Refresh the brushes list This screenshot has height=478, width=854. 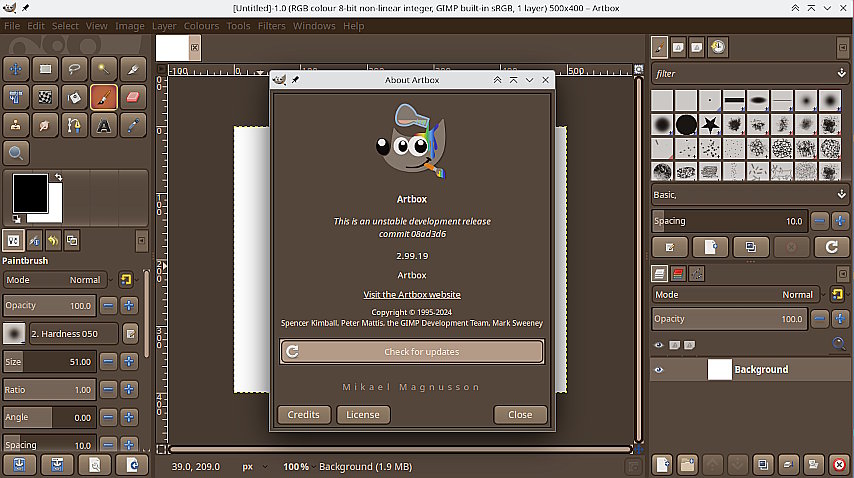pyautogui.click(x=832, y=247)
